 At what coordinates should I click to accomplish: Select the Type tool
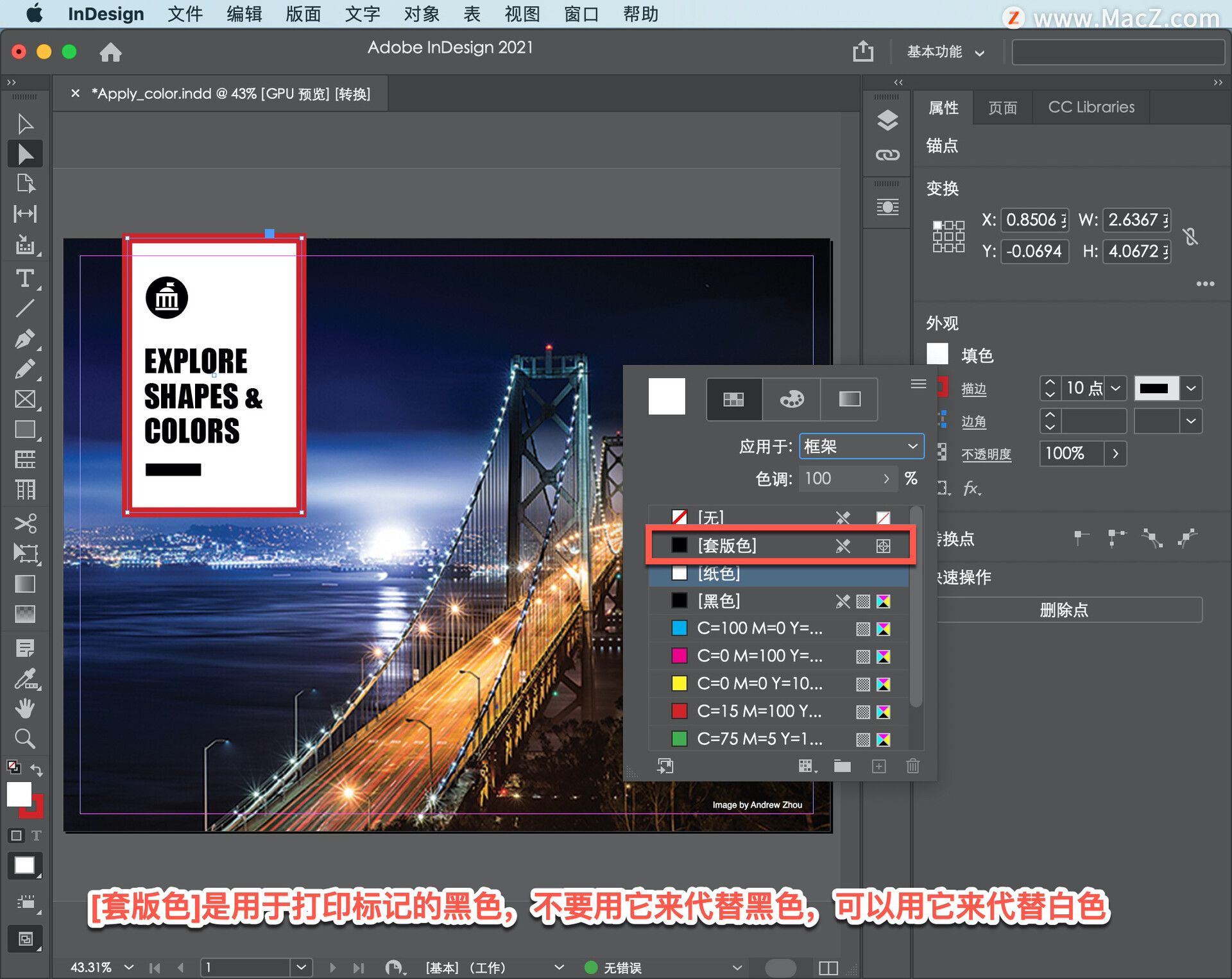click(x=24, y=278)
